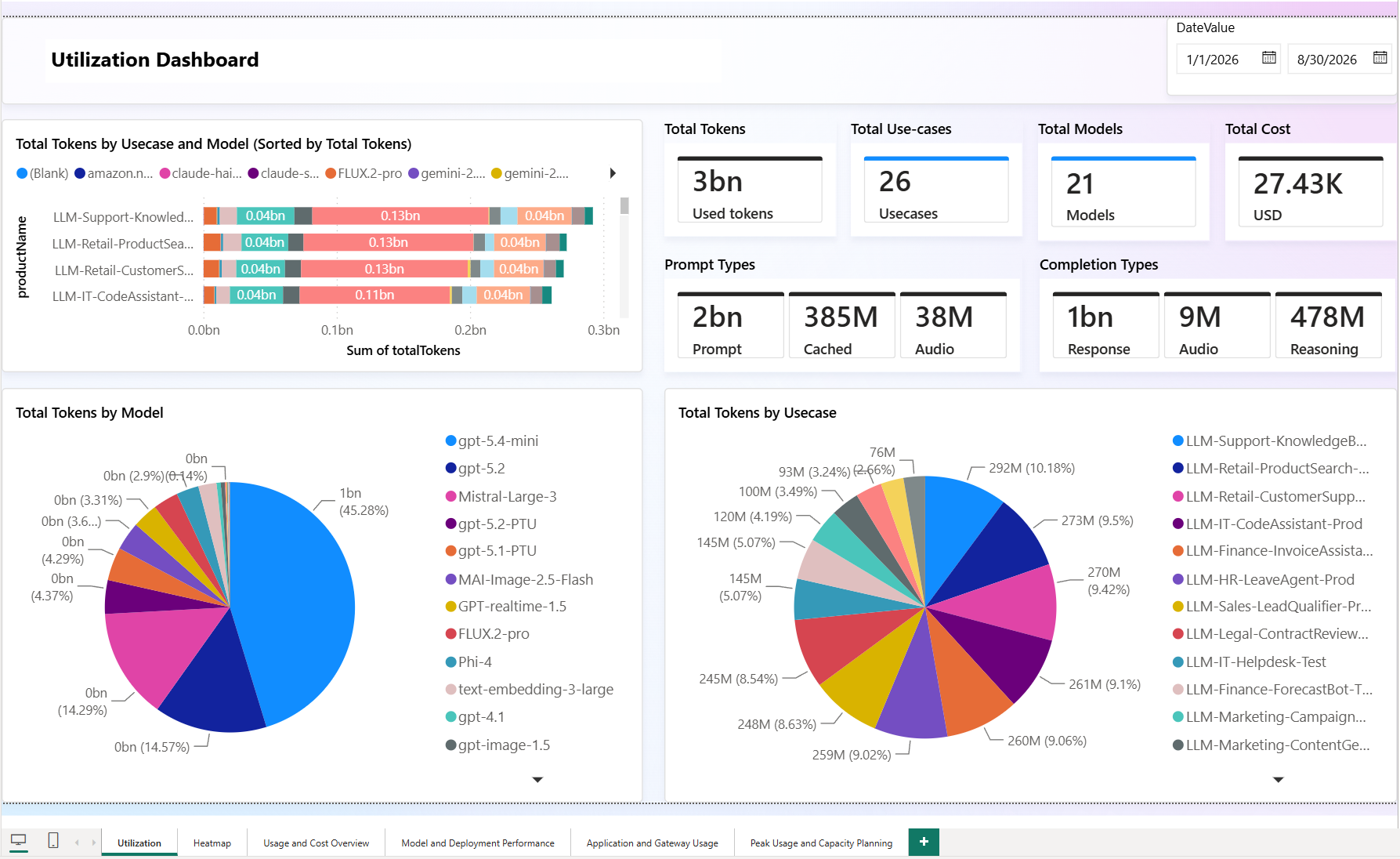The width and height of the screenshot is (1400, 859).
Task: Open Model and Deployment Performance tab
Action: point(478,843)
